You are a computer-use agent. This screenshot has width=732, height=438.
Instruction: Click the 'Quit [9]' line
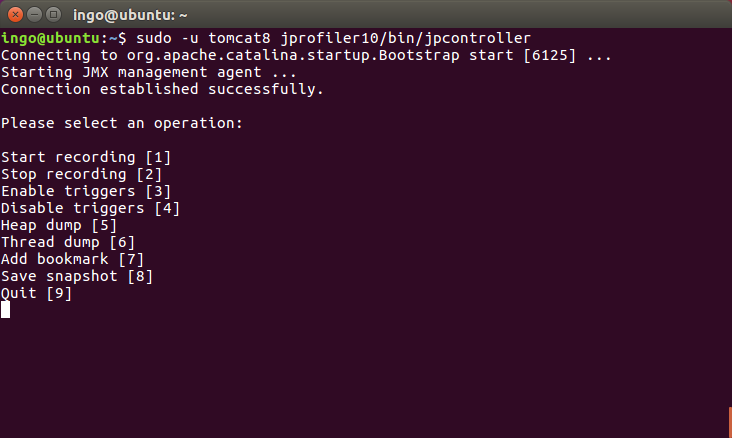click(x=36, y=293)
